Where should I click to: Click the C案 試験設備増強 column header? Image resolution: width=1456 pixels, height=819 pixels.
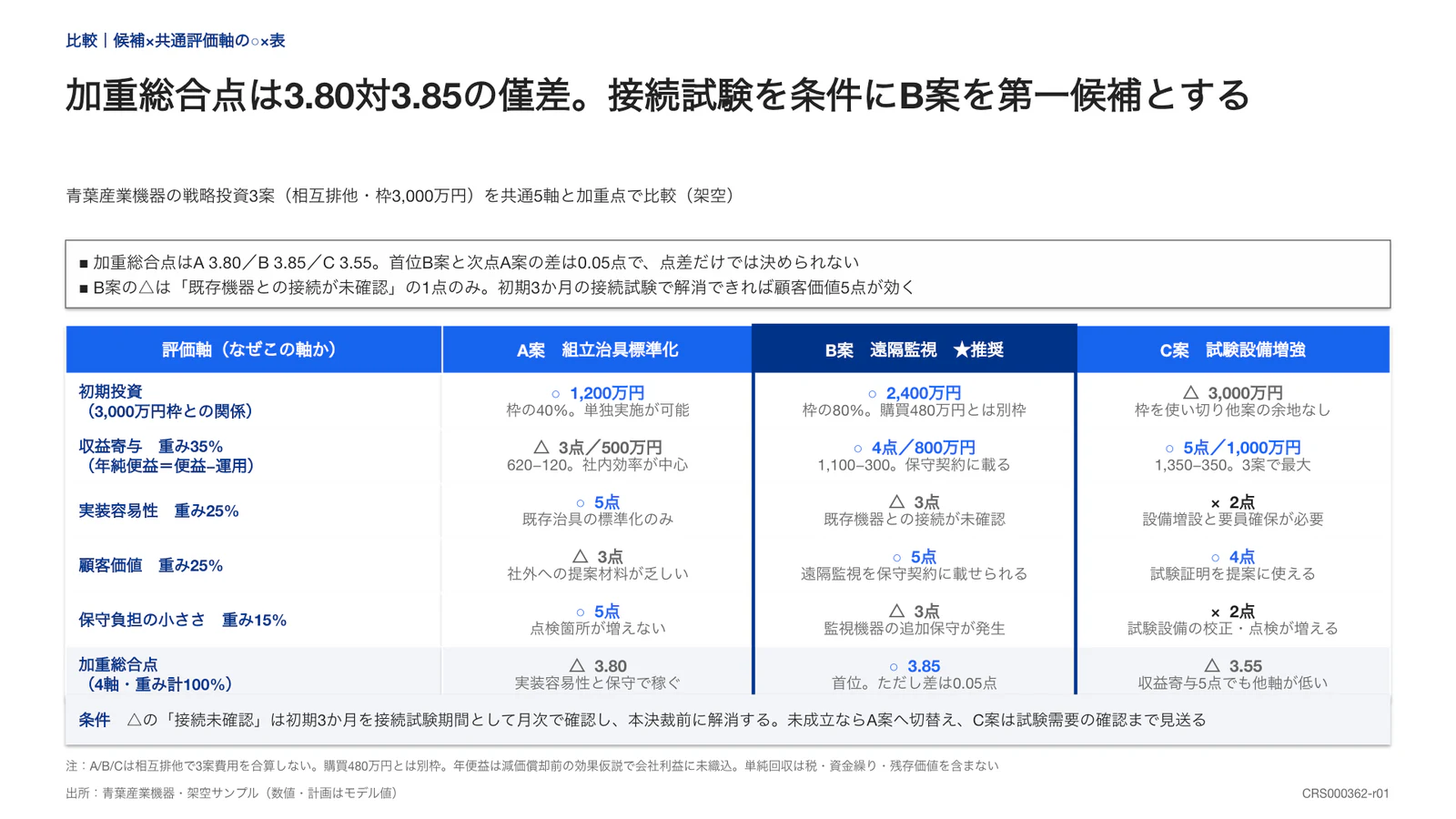1233,349
